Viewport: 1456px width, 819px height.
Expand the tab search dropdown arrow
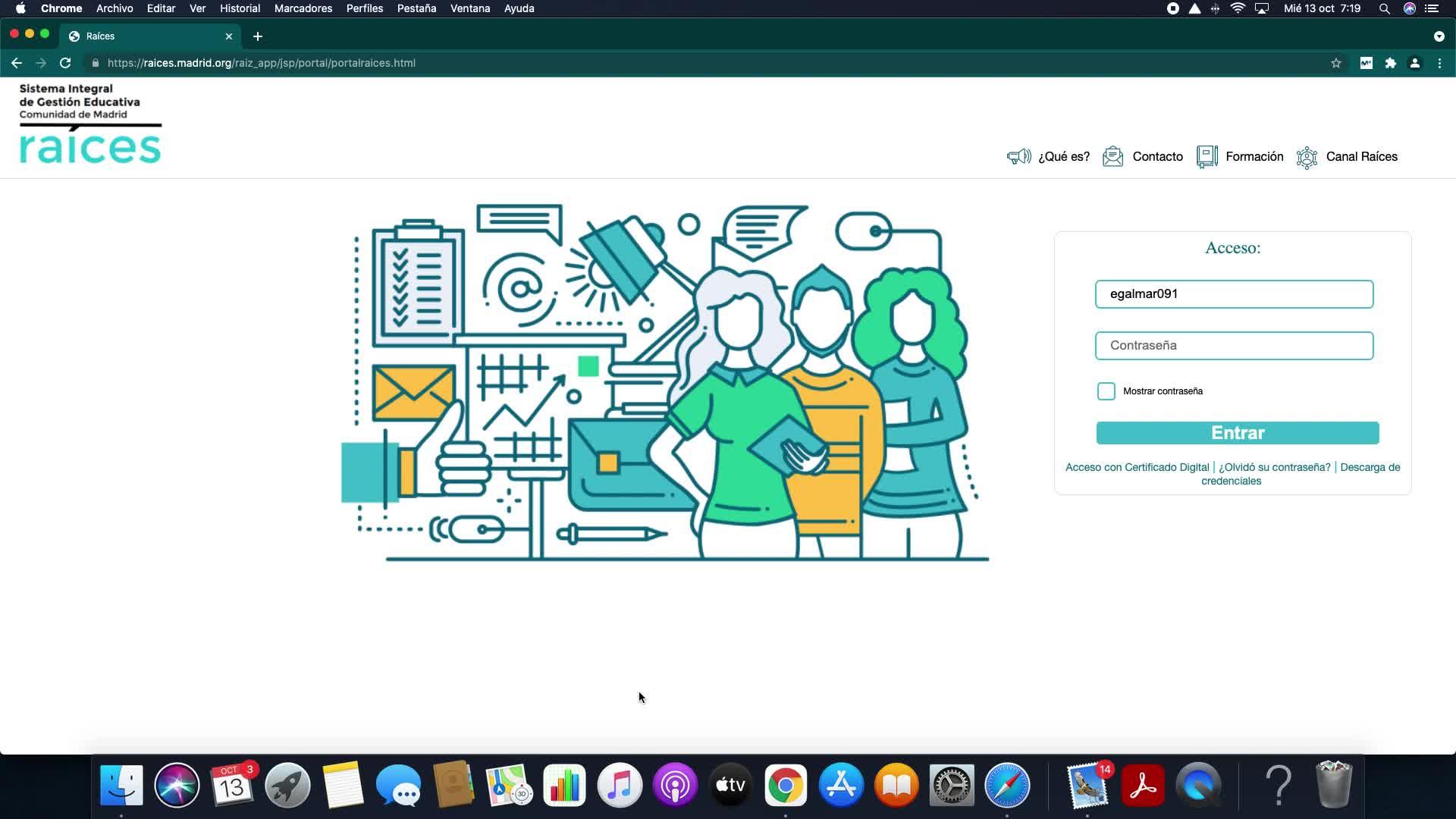[1439, 36]
